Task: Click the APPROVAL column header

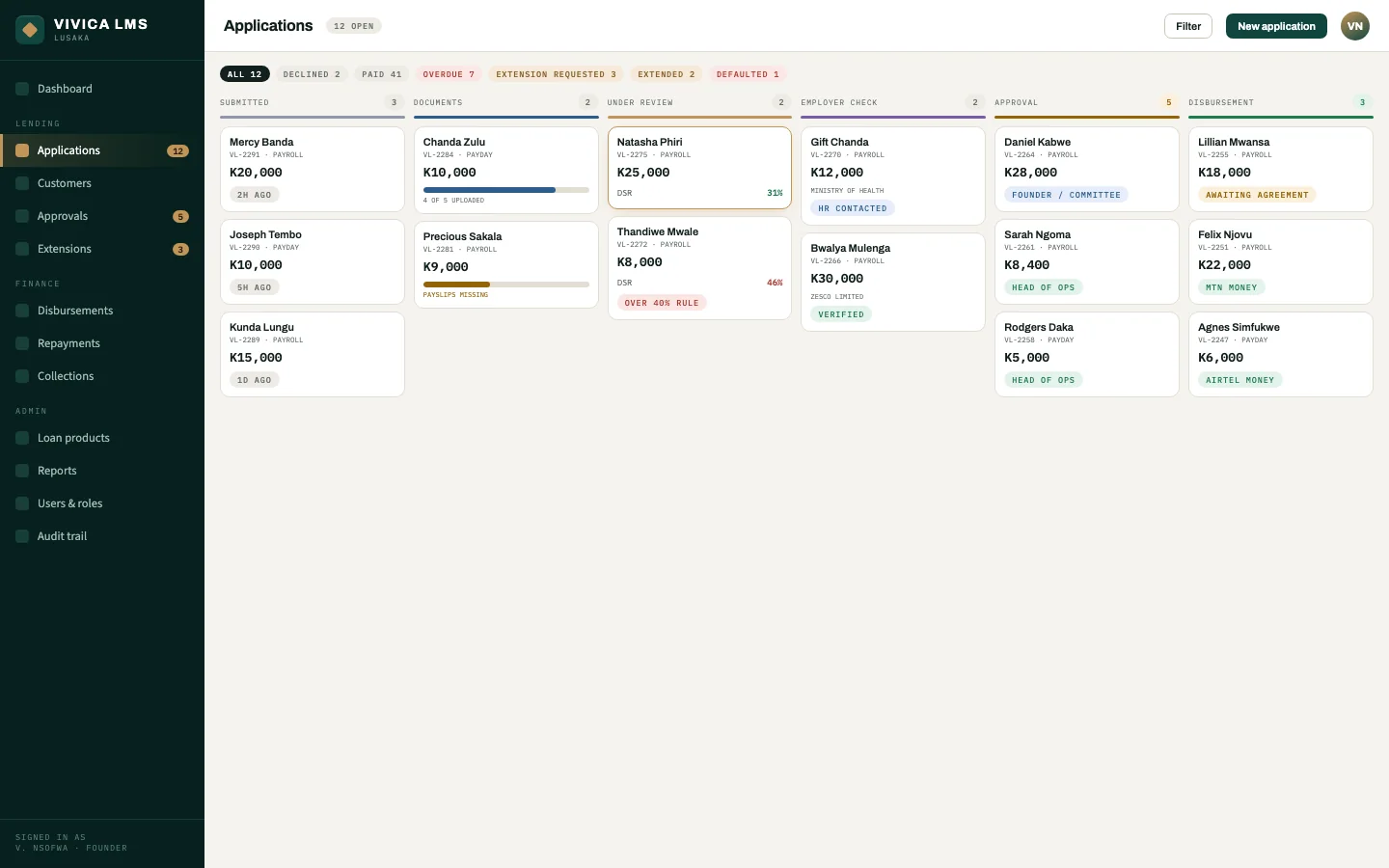Action: click(x=1017, y=102)
